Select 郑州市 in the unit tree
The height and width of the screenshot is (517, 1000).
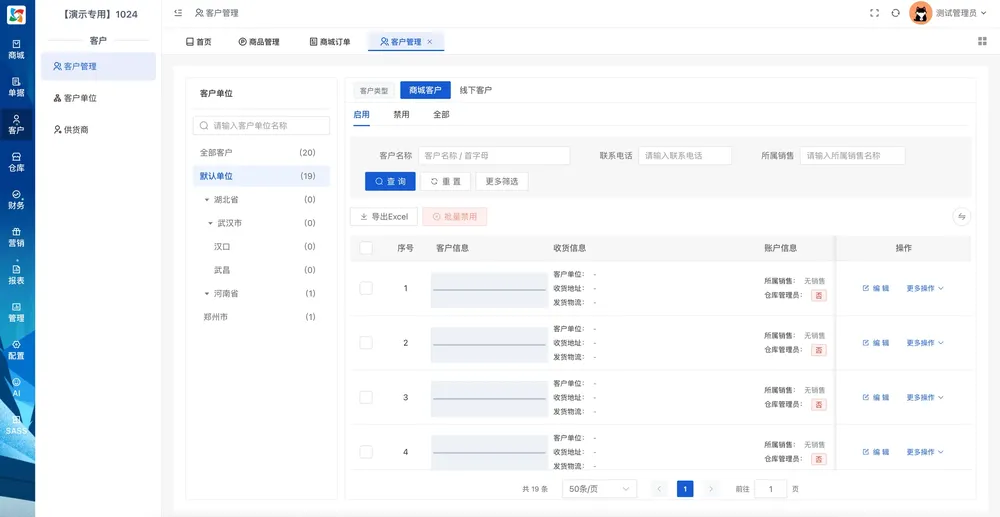pos(261,317)
